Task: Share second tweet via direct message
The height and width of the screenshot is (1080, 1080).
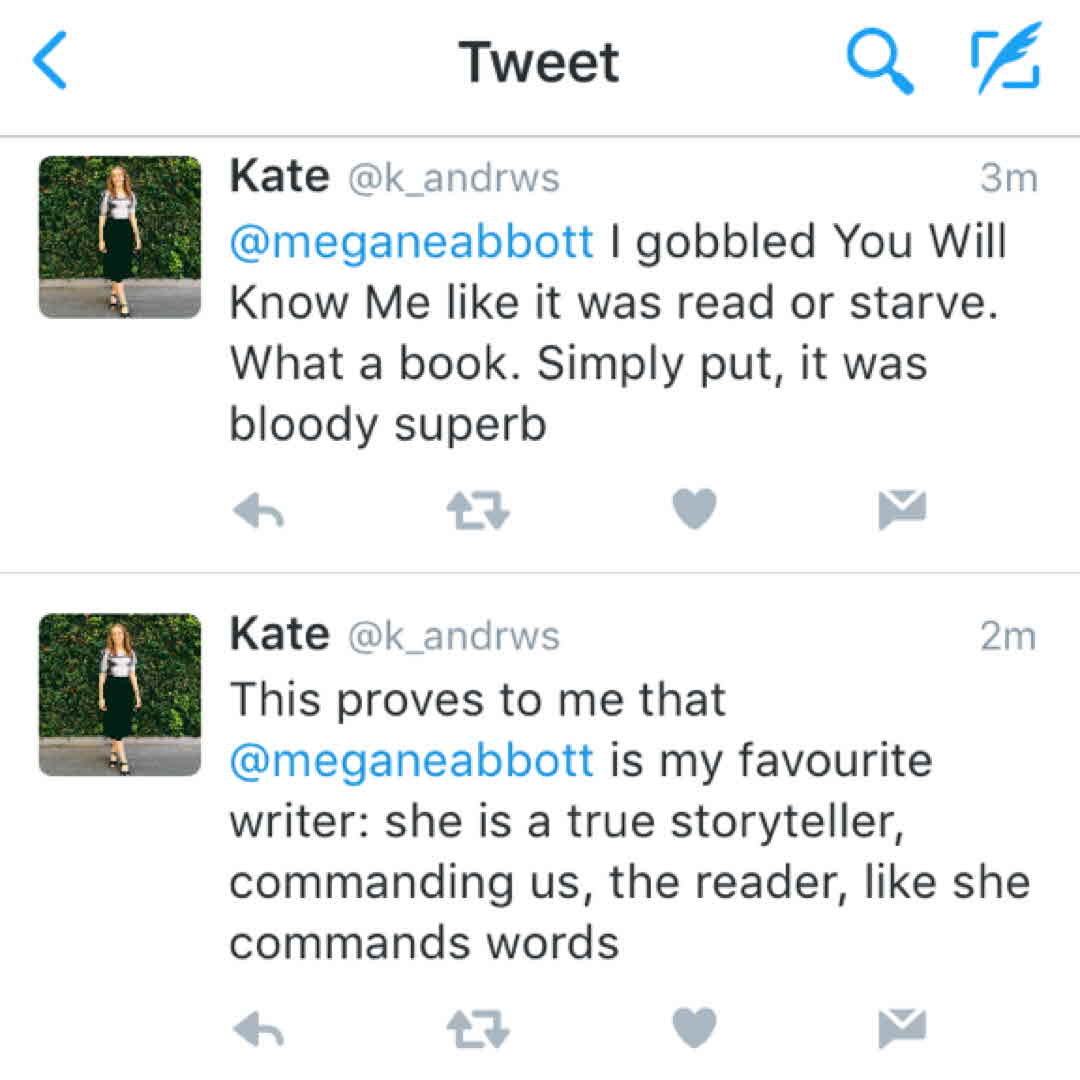Action: click(902, 1027)
